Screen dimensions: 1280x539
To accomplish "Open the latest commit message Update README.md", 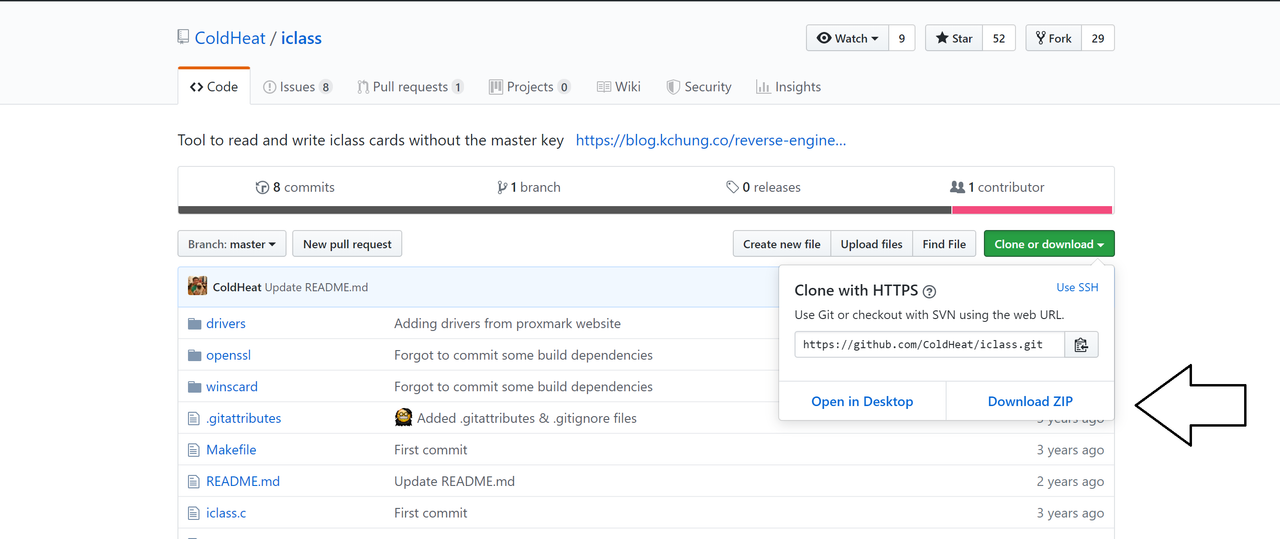I will (x=316, y=287).
